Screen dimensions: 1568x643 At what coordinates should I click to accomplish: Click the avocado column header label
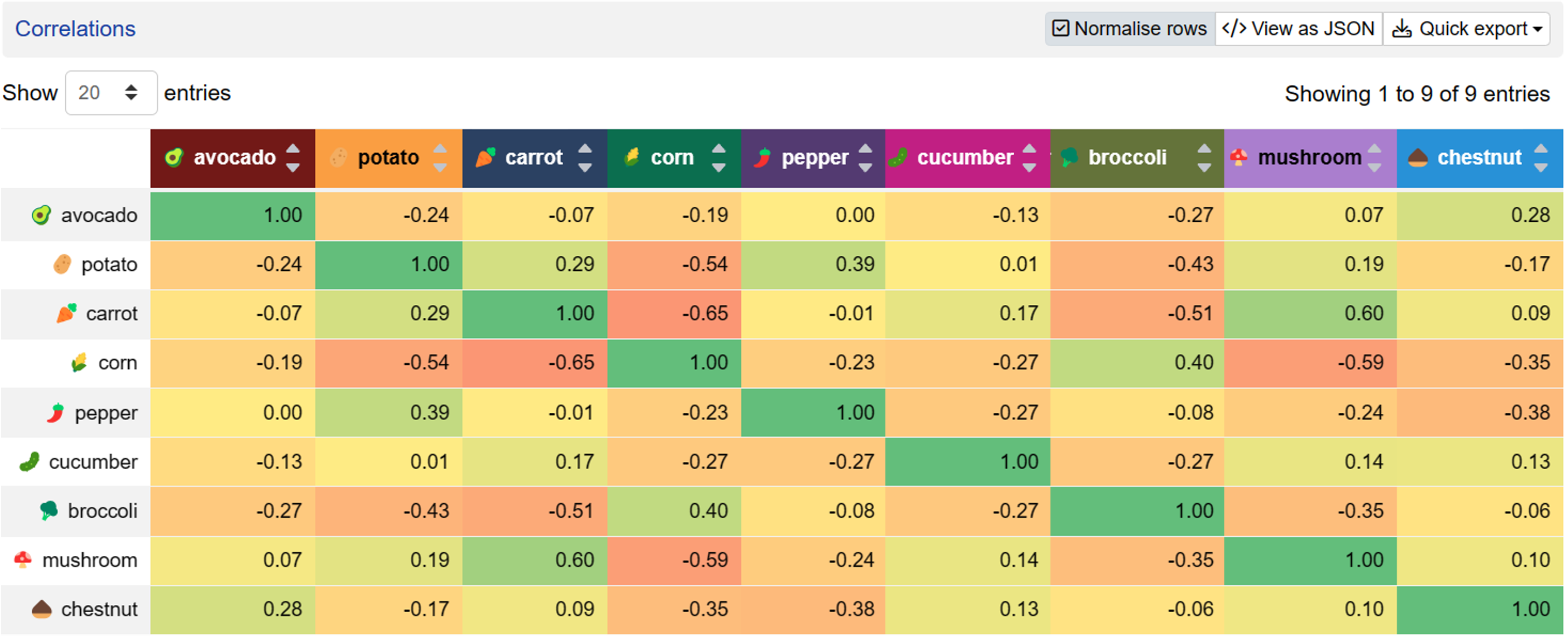click(x=235, y=157)
